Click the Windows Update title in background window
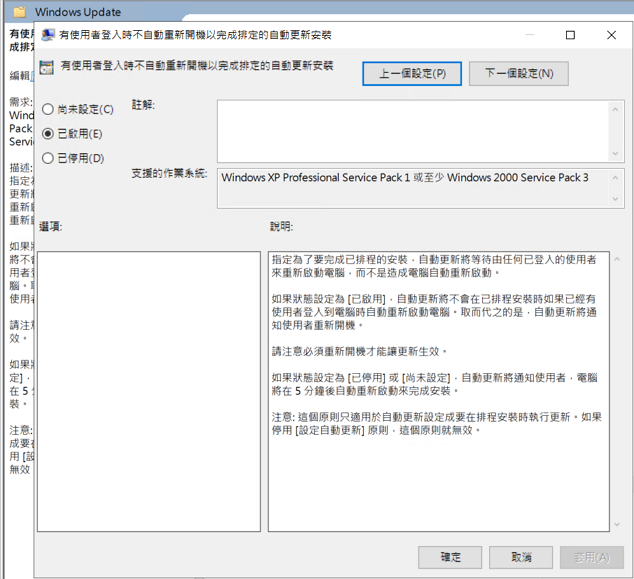634x579 pixels. pos(78,12)
